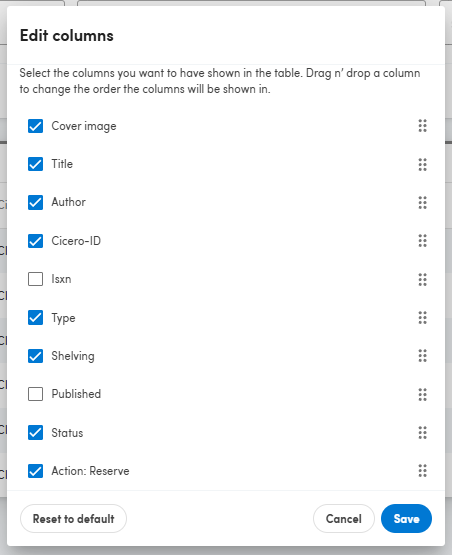
Task: Click the Status column label
Action: point(67,433)
